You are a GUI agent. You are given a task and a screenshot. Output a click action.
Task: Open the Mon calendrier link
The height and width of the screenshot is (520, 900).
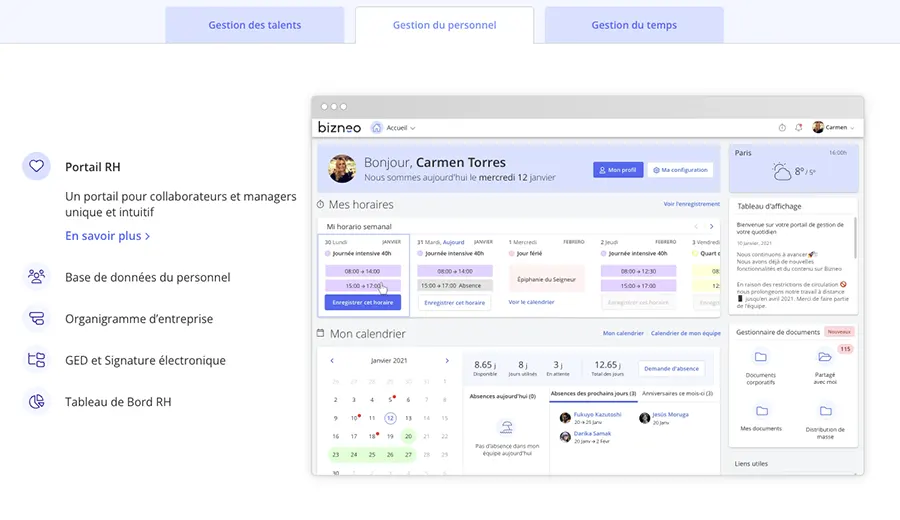pyautogui.click(x=623, y=333)
